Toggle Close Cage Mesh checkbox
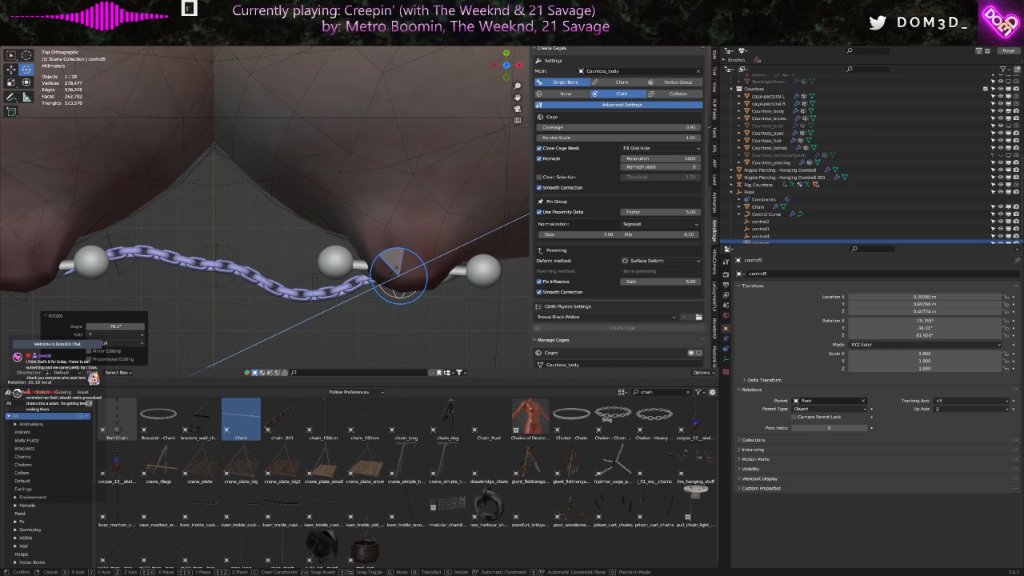 [539, 148]
